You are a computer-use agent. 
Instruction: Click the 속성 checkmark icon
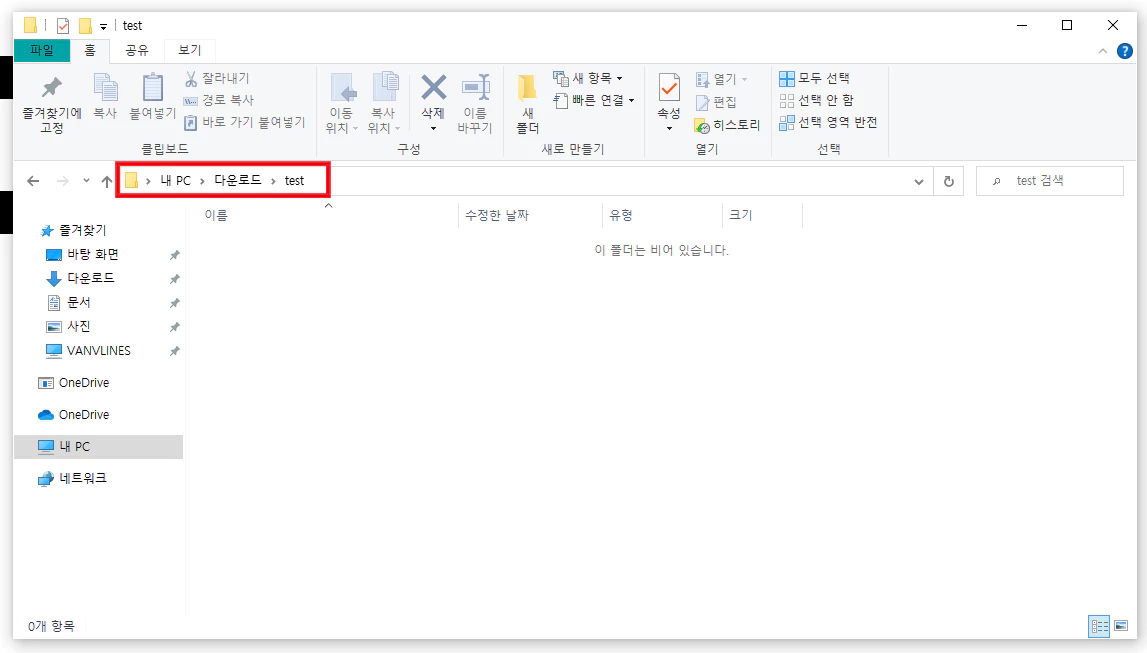[x=669, y=87]
